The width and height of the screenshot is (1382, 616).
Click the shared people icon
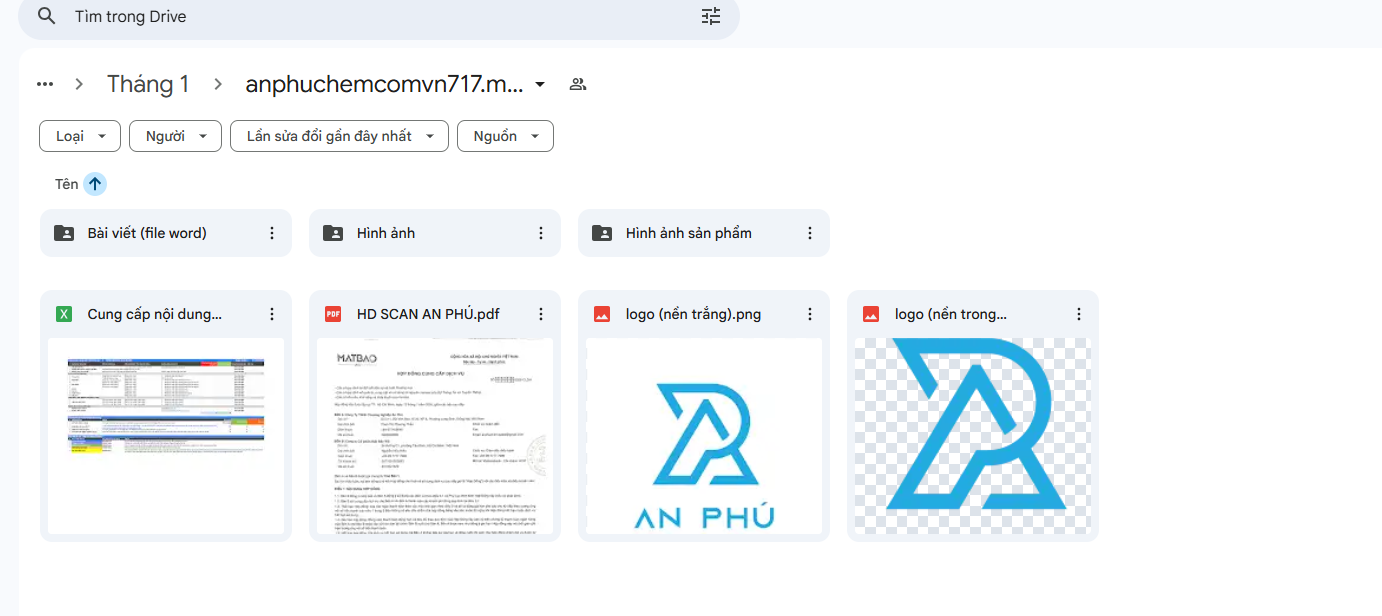coord(577,84)
